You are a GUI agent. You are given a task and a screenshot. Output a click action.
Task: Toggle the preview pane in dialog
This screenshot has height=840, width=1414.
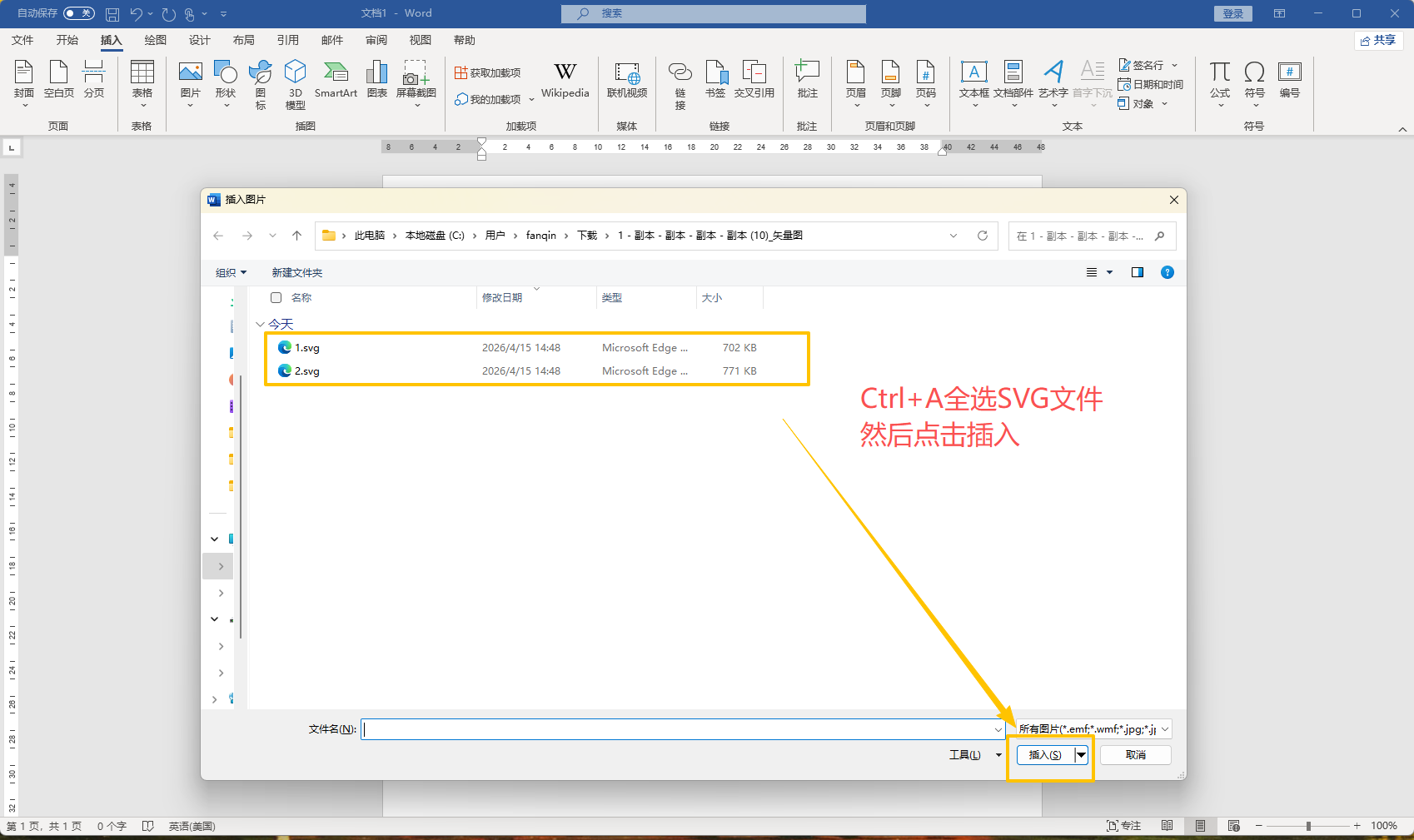coord(1138,272)
